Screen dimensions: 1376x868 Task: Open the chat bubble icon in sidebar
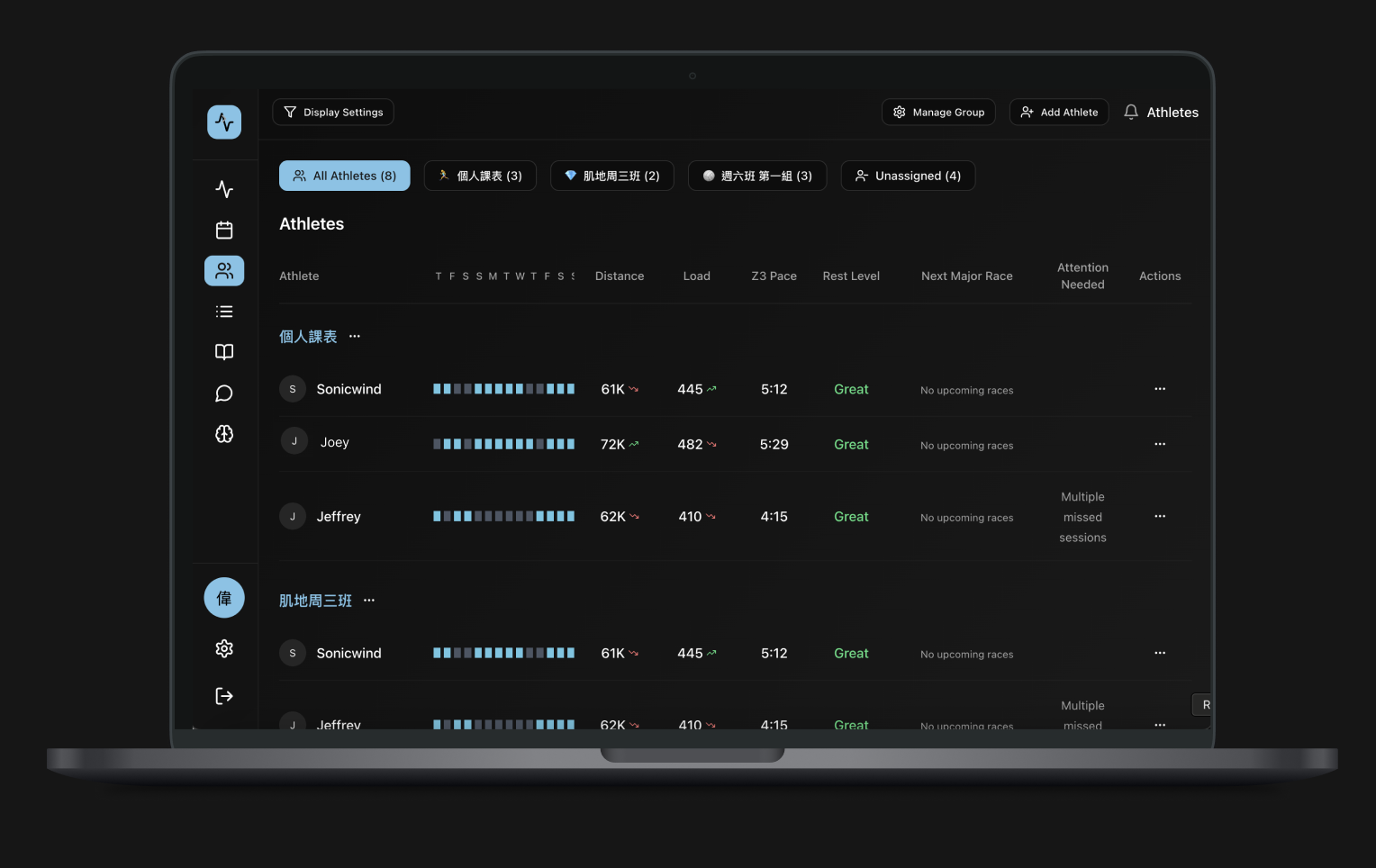[x=223, y=393]
